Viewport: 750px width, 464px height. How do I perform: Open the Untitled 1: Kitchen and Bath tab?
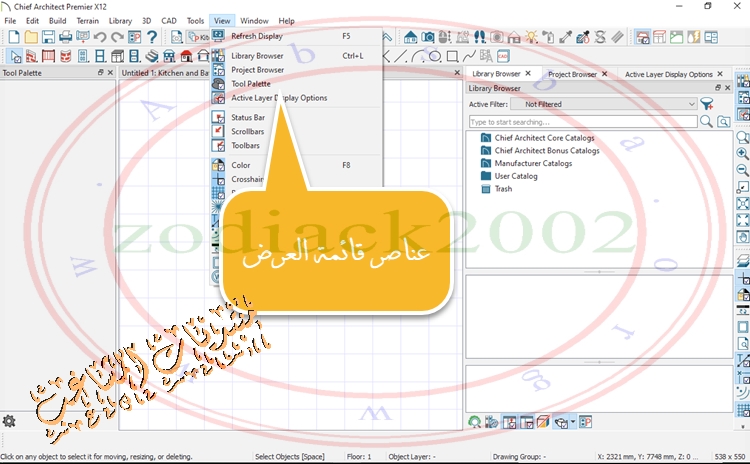pos(165,73)
